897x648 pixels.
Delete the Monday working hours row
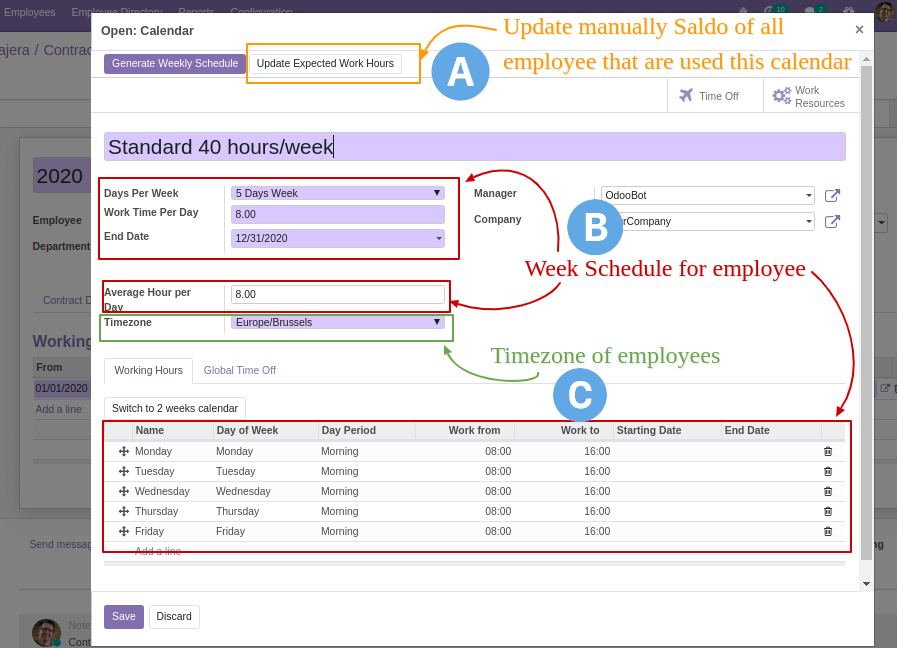coord(827,451)
